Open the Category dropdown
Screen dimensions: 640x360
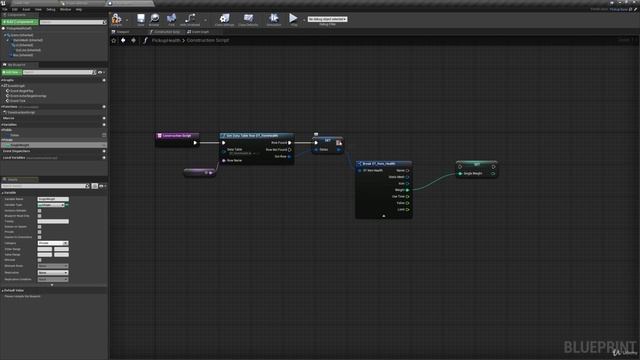[53, 243]
